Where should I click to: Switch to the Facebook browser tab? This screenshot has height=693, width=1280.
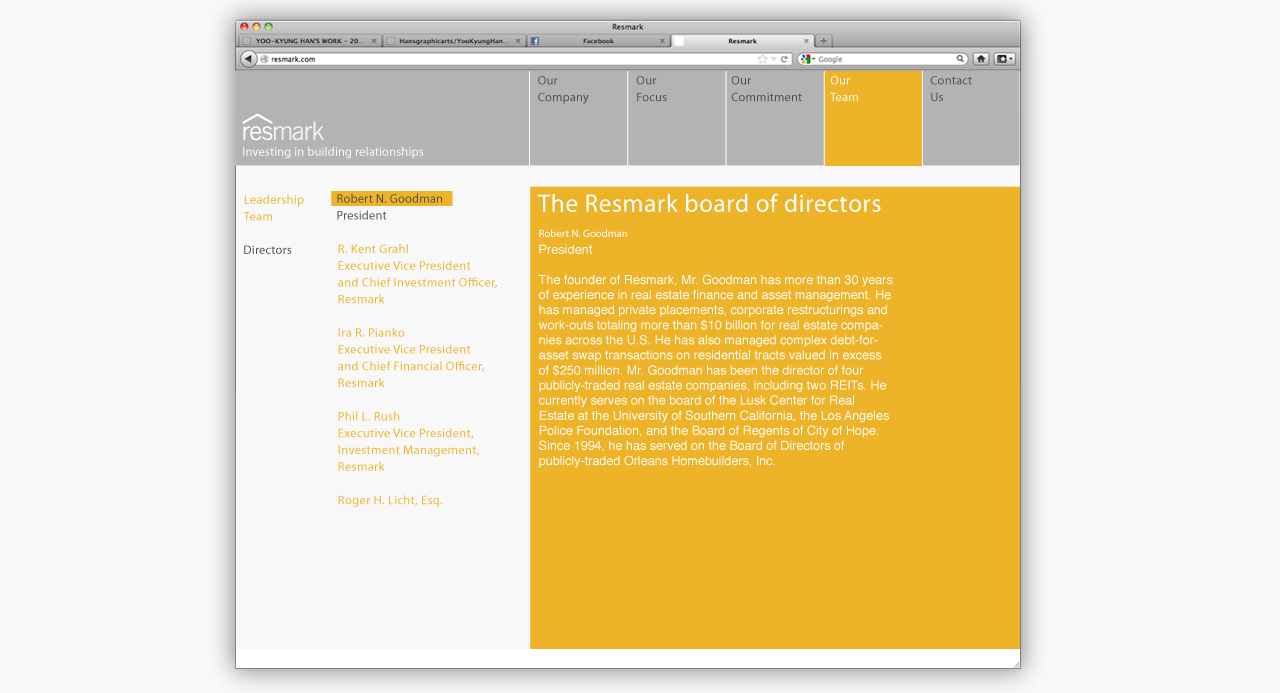coord(597,41)
